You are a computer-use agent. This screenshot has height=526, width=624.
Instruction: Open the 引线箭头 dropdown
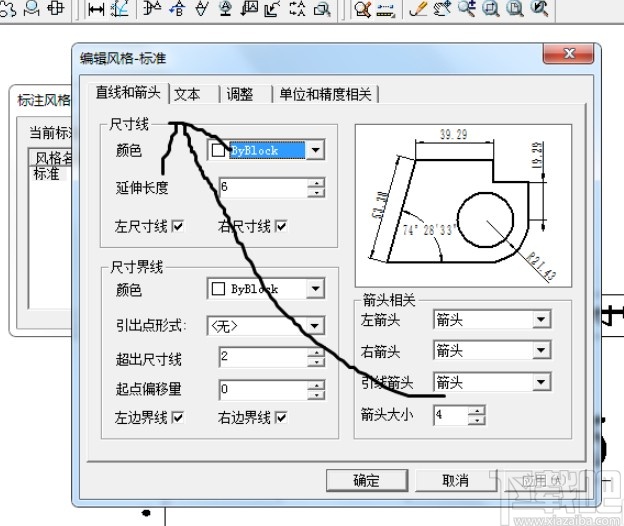[541, 382]
